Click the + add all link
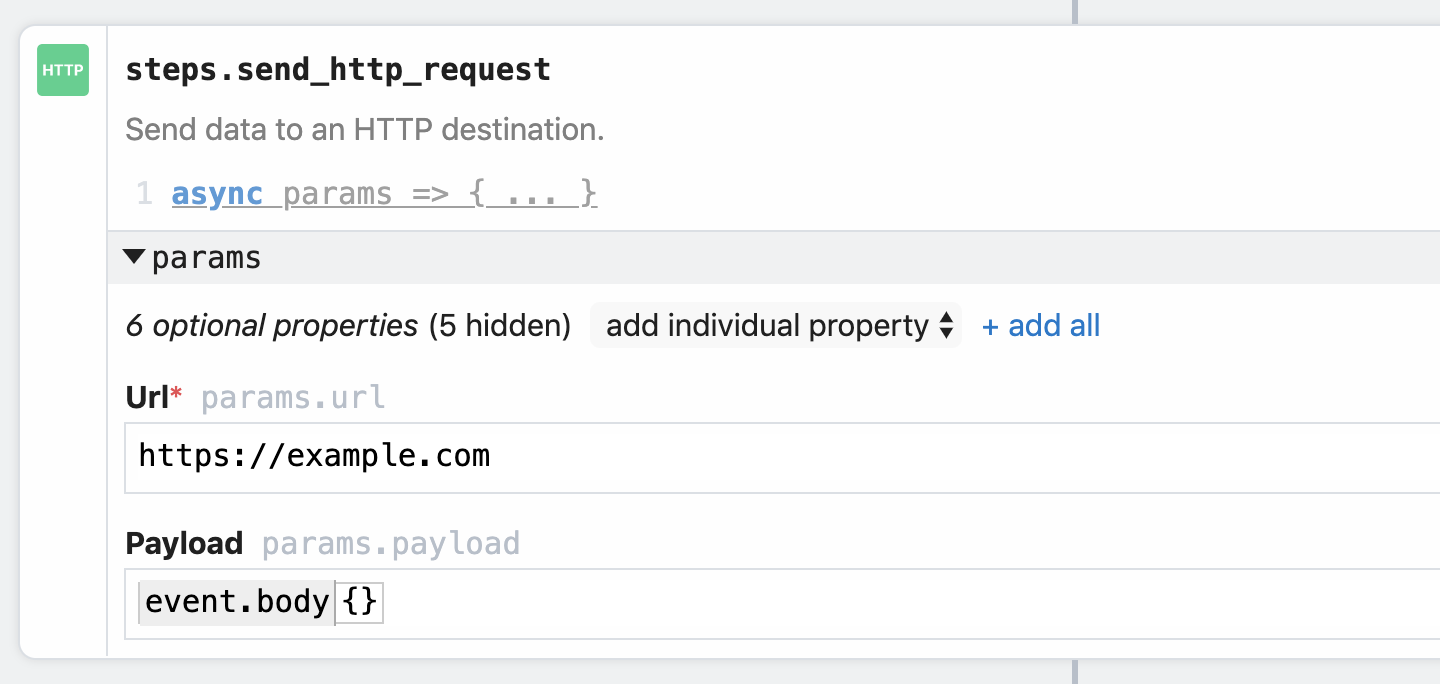 point(1040,325)
